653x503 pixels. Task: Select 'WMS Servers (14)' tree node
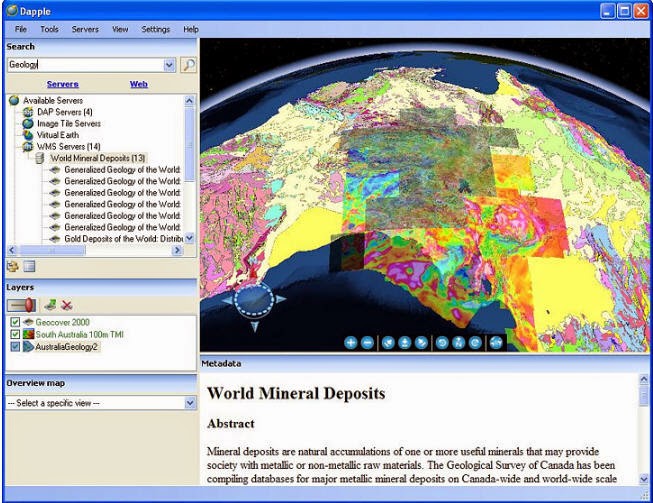(69, 147)
